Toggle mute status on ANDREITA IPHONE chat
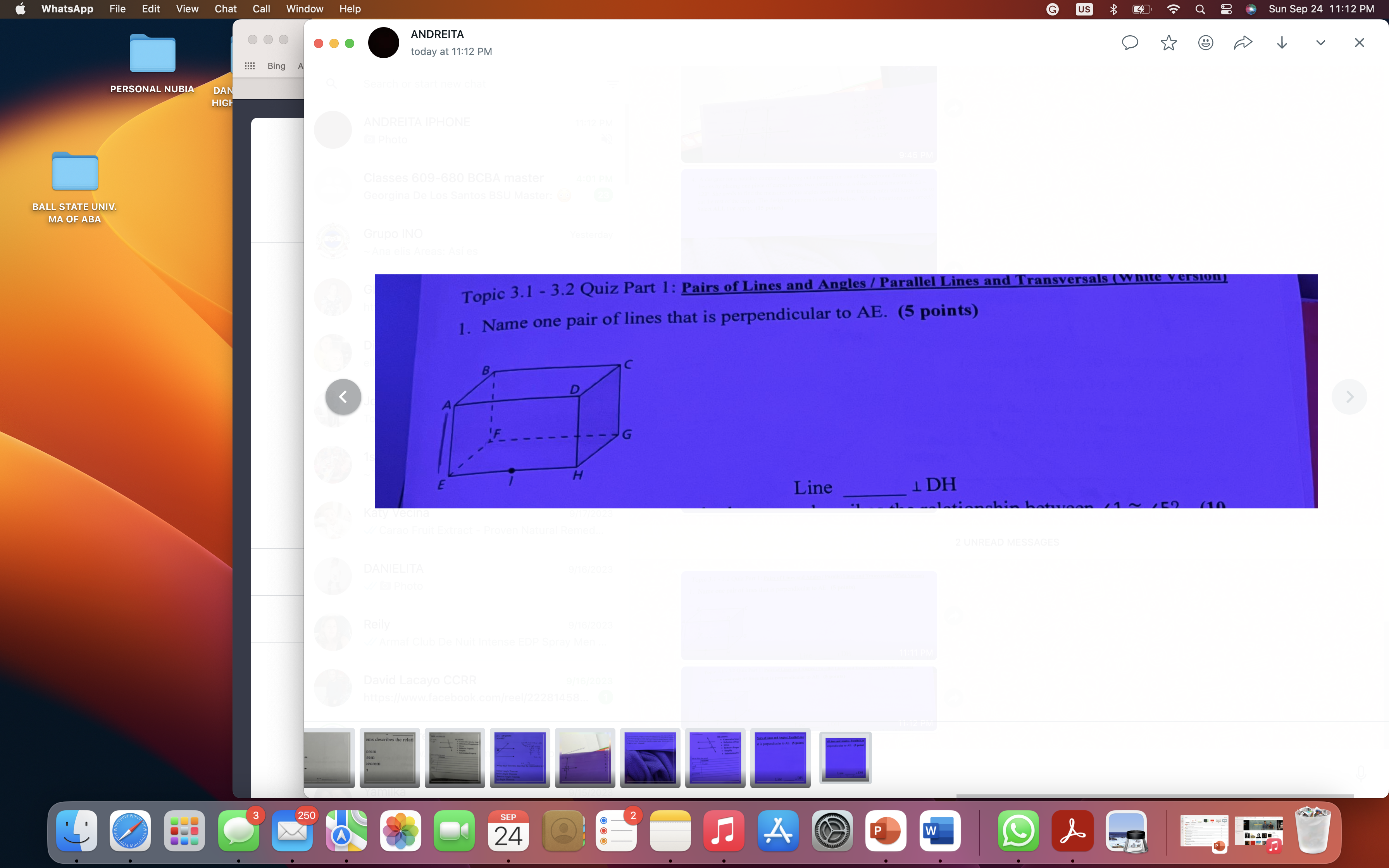The image size is (1389, 868). click(x=606, y=139)
